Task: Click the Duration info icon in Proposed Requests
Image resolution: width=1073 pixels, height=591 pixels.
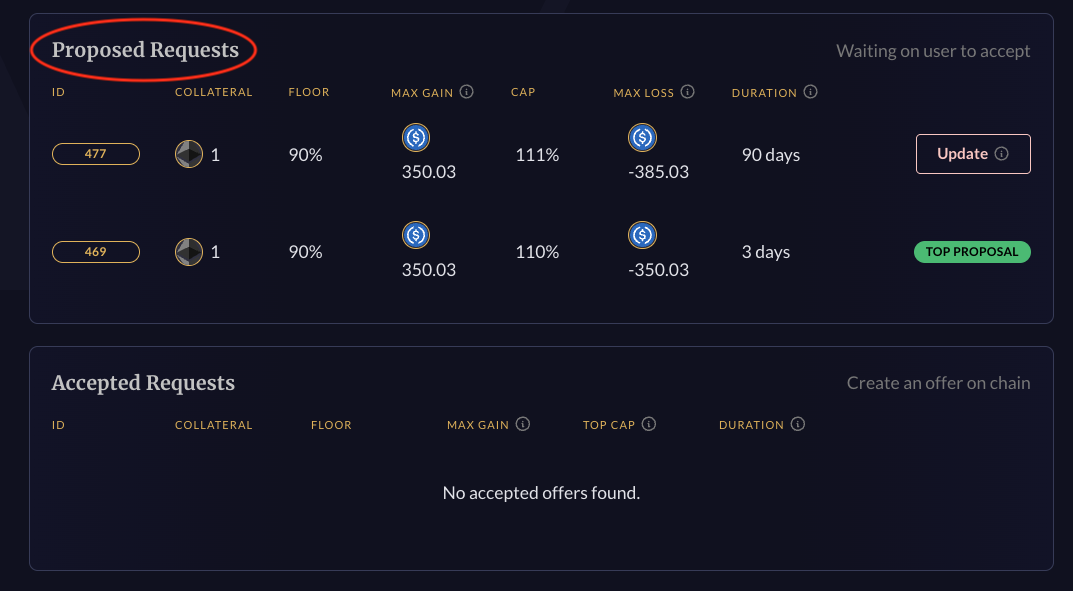Action: point(810,92)
